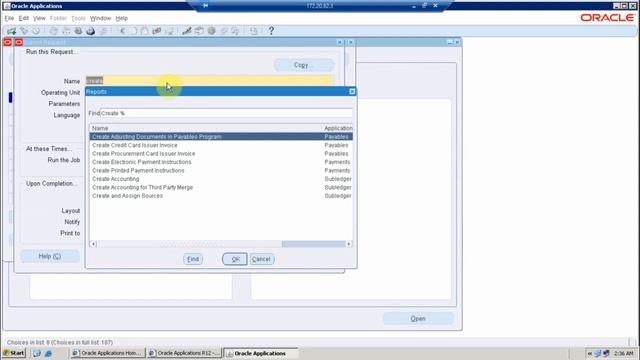Click the Open button in background window
Viewport: 640px width, 360px height.
418,319
